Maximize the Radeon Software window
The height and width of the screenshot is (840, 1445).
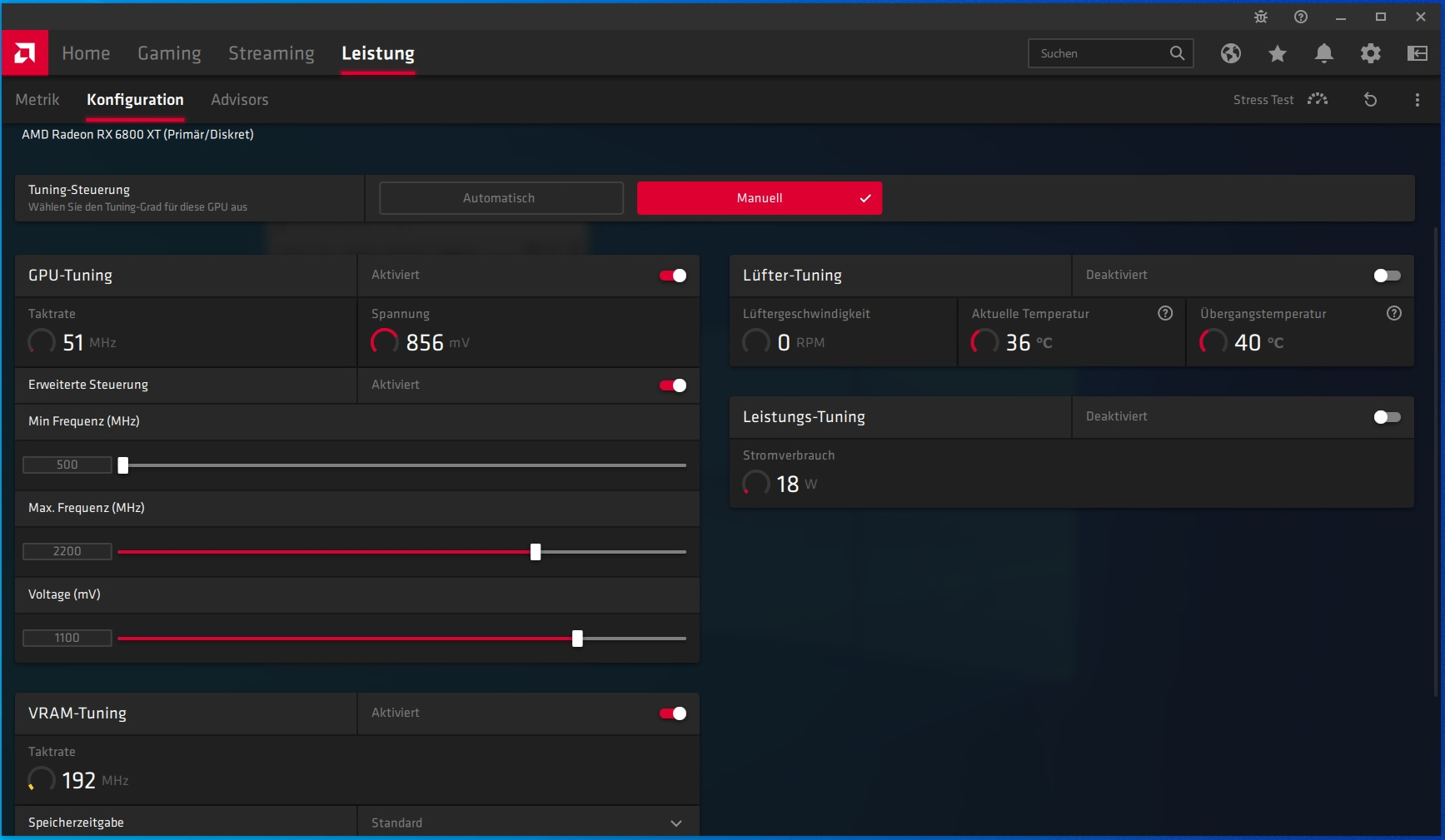(x=1381, y=17)
